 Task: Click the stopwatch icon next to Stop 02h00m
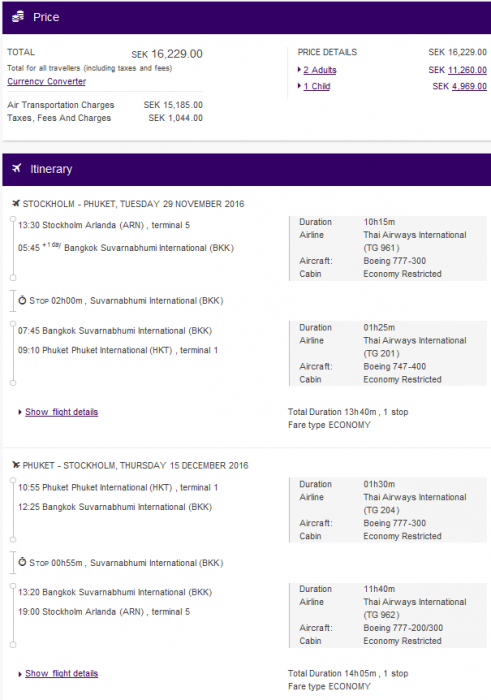tap(22, 300)
